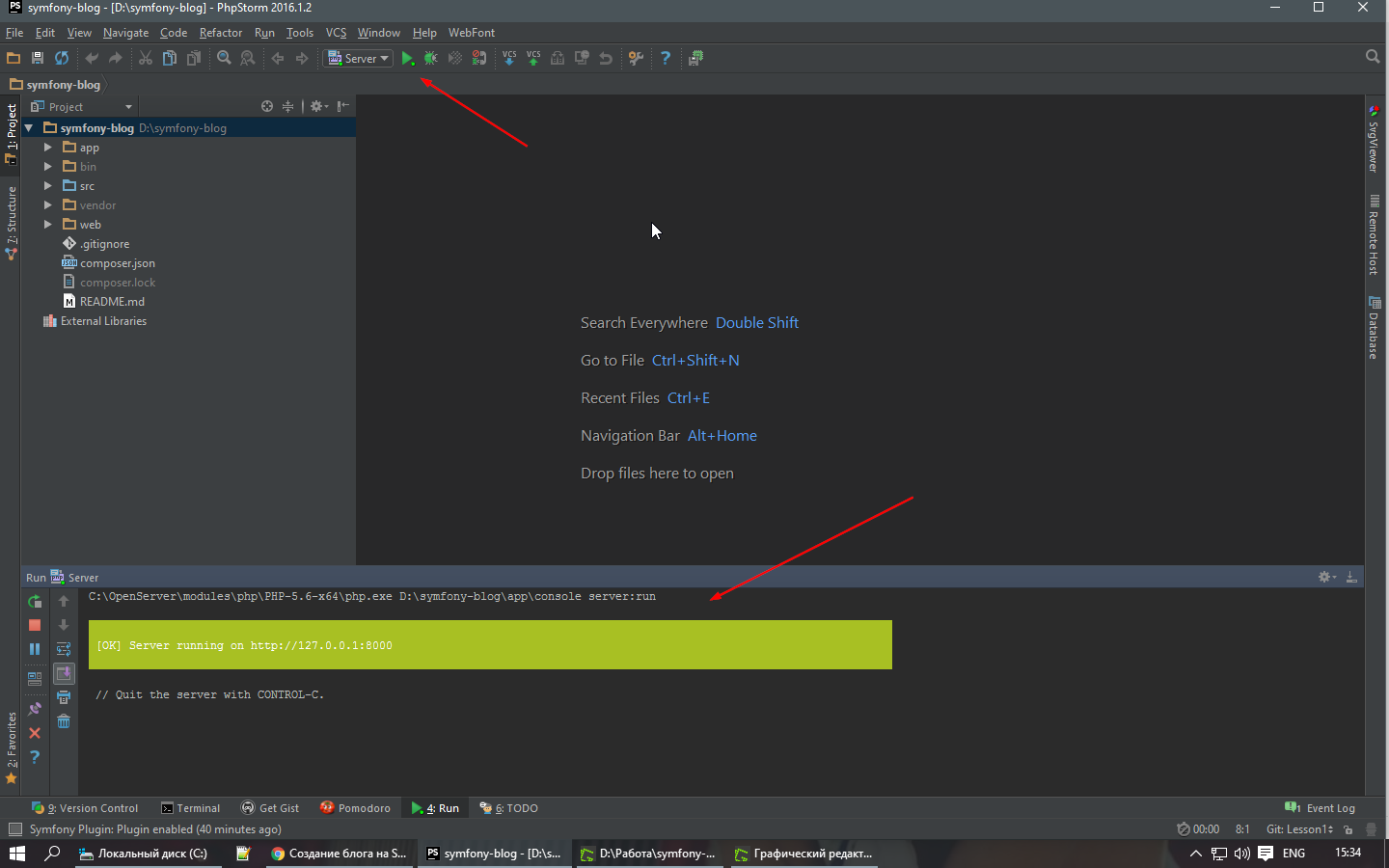Click the Save All toolbar icon
Image resolution: width=1389 pixels, height=868 pixels.
pos(38,58)
